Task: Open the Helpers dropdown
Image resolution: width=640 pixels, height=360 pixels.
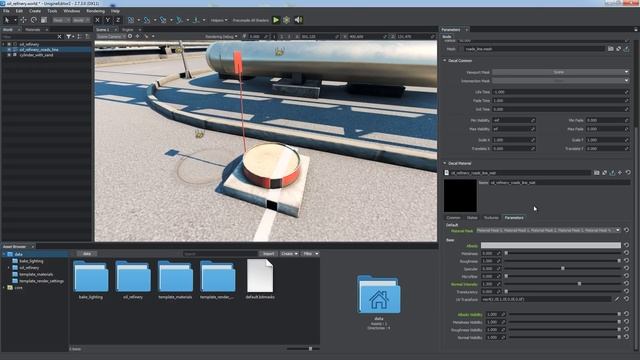Action: pyautogui.click(x=219, y=20)
